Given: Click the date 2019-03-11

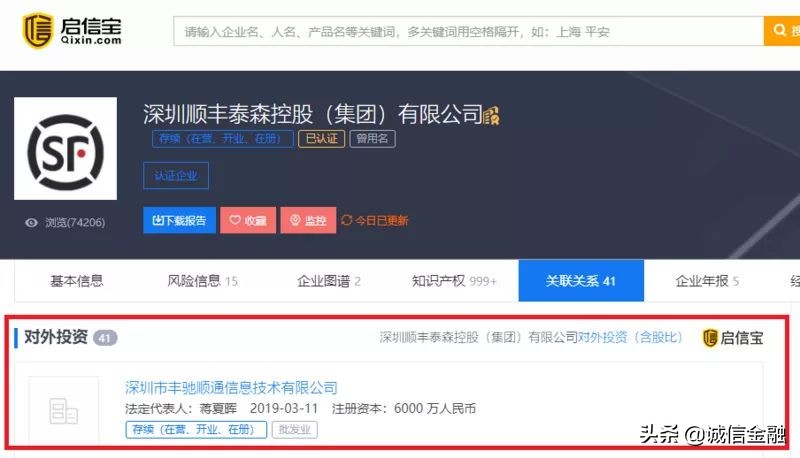Looking at the screenshot, I should 284,409.
